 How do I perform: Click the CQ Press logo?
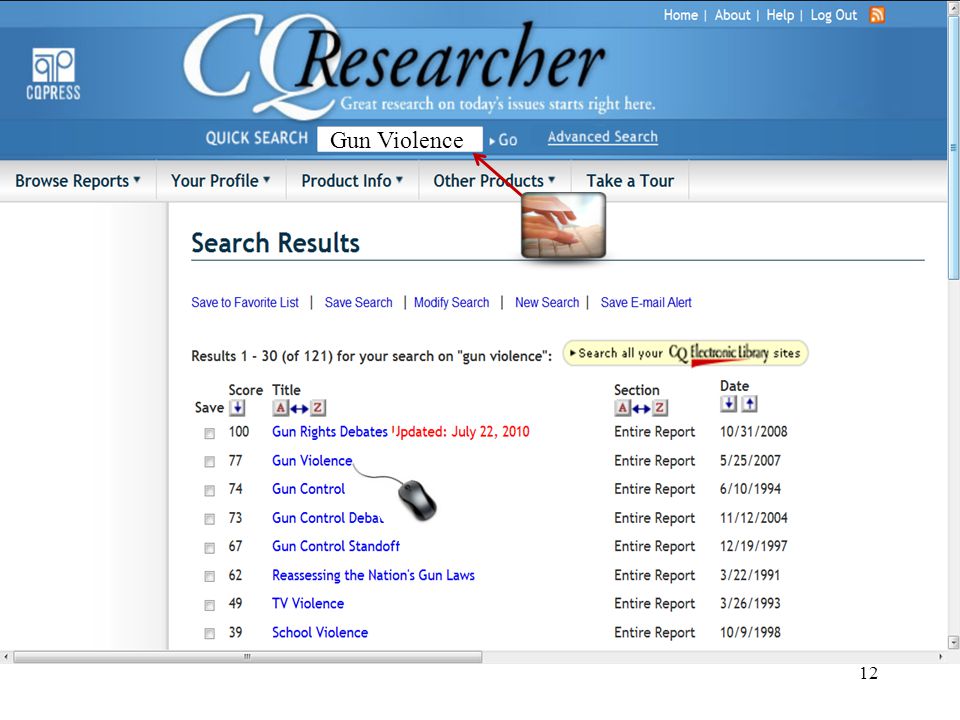point(53,73)
